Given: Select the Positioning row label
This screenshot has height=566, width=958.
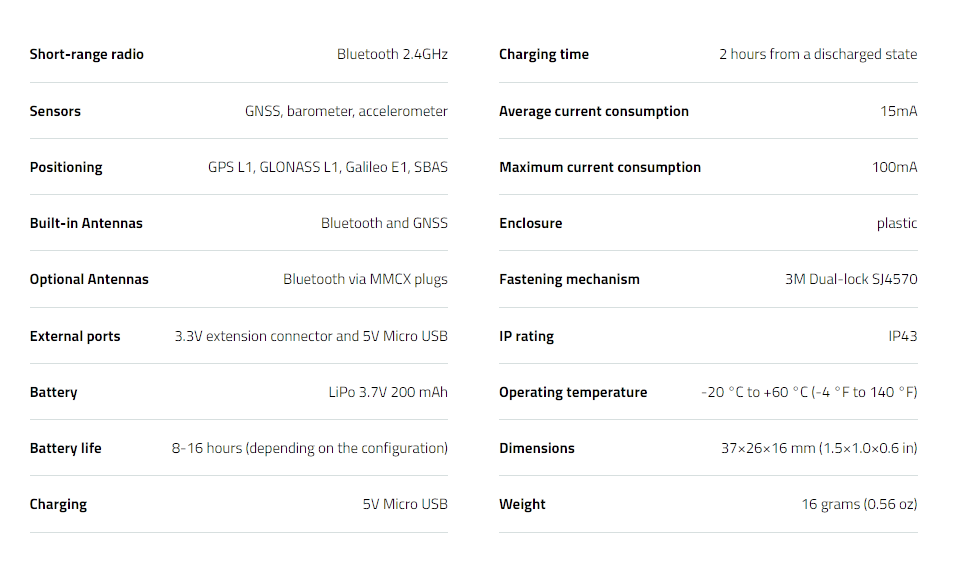Looking at the screenshot, I should coord(66,167).
